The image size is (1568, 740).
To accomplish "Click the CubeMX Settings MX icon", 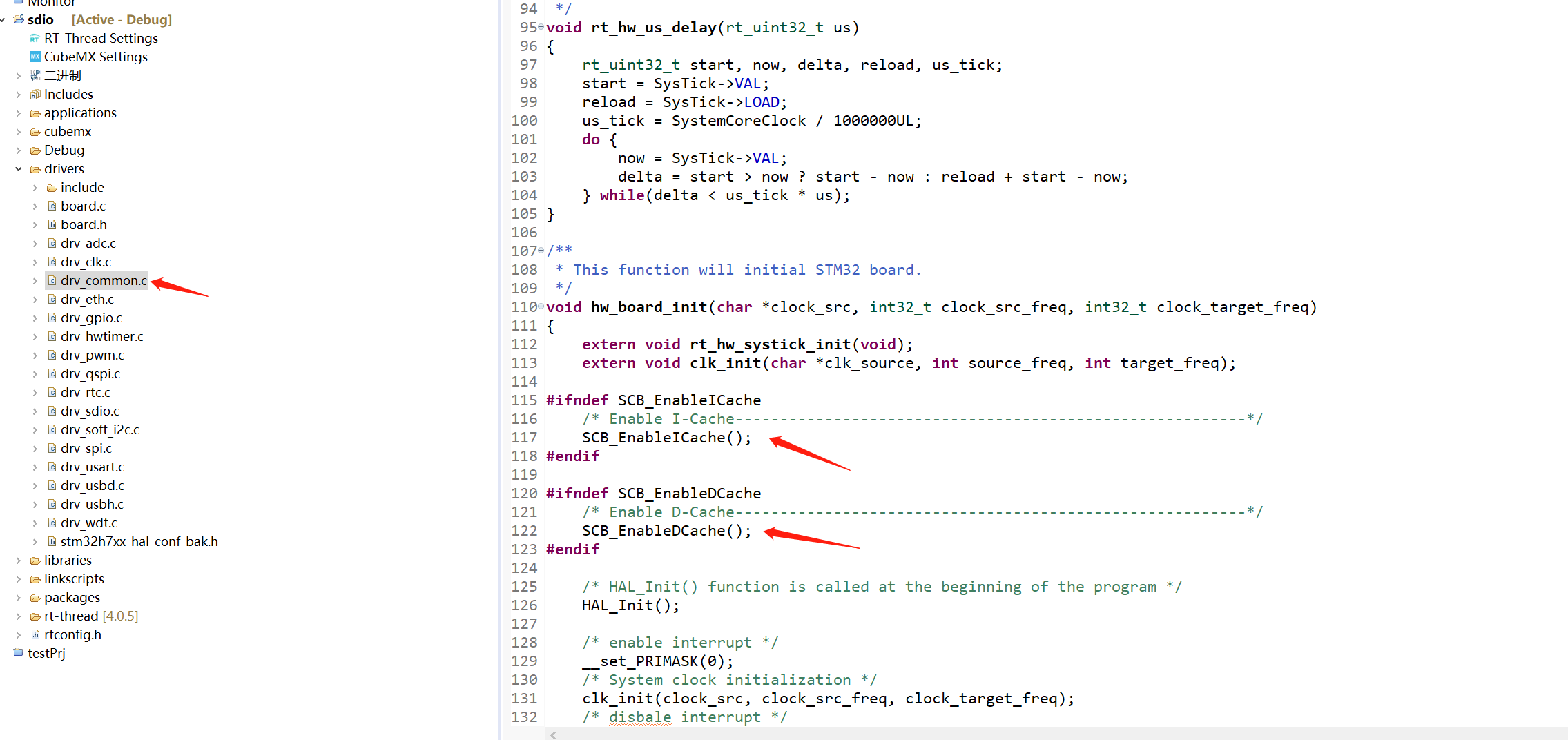I will point(35,57).
